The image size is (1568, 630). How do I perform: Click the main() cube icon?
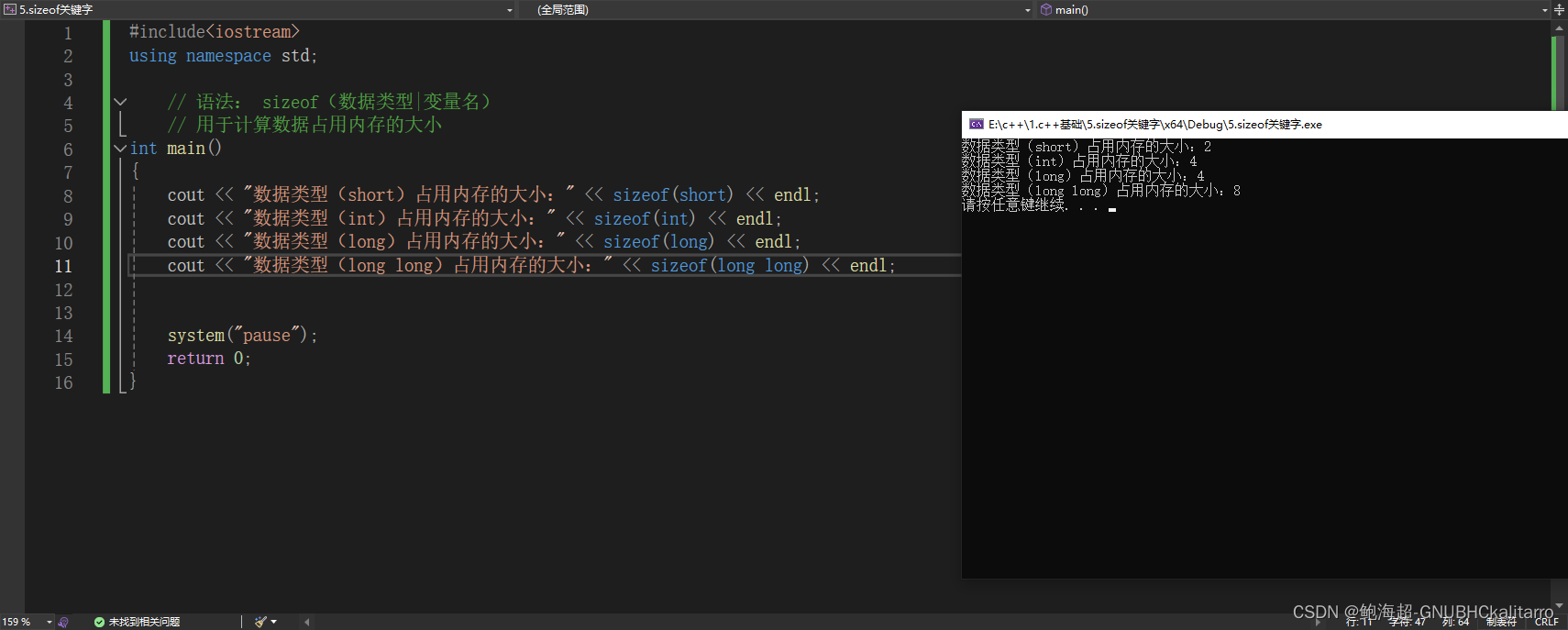tap(1045, 9)
